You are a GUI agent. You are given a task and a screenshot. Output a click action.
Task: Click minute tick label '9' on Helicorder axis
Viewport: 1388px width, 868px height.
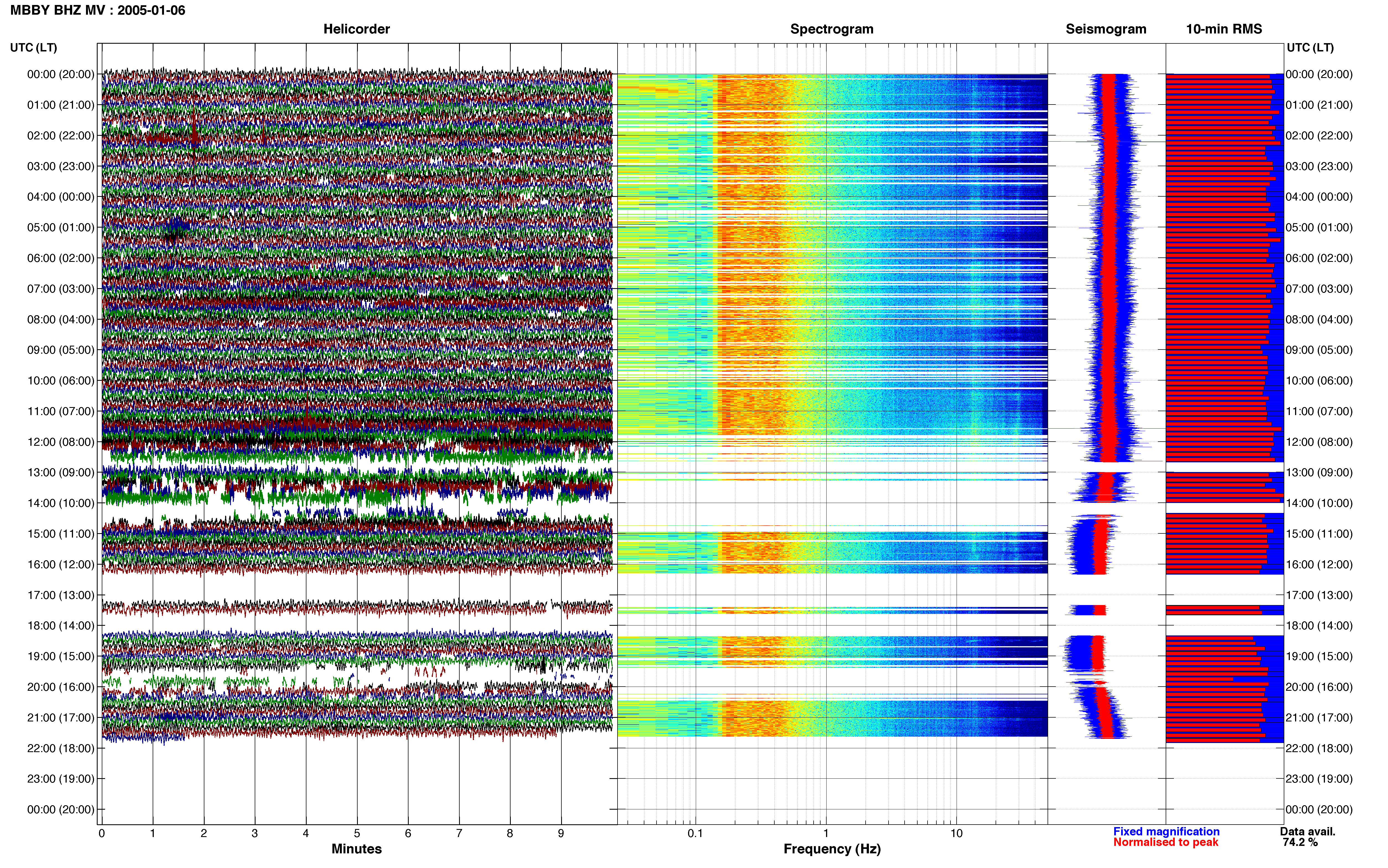pyautogui.click(x=561, y=833)
